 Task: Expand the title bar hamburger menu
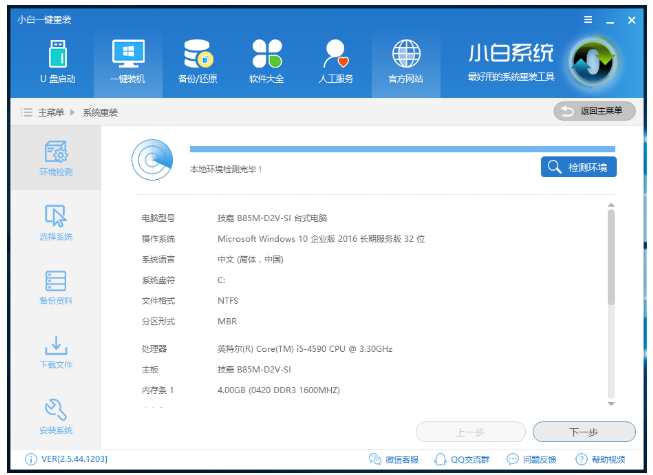pyautogui.click(x=588, y=19)
